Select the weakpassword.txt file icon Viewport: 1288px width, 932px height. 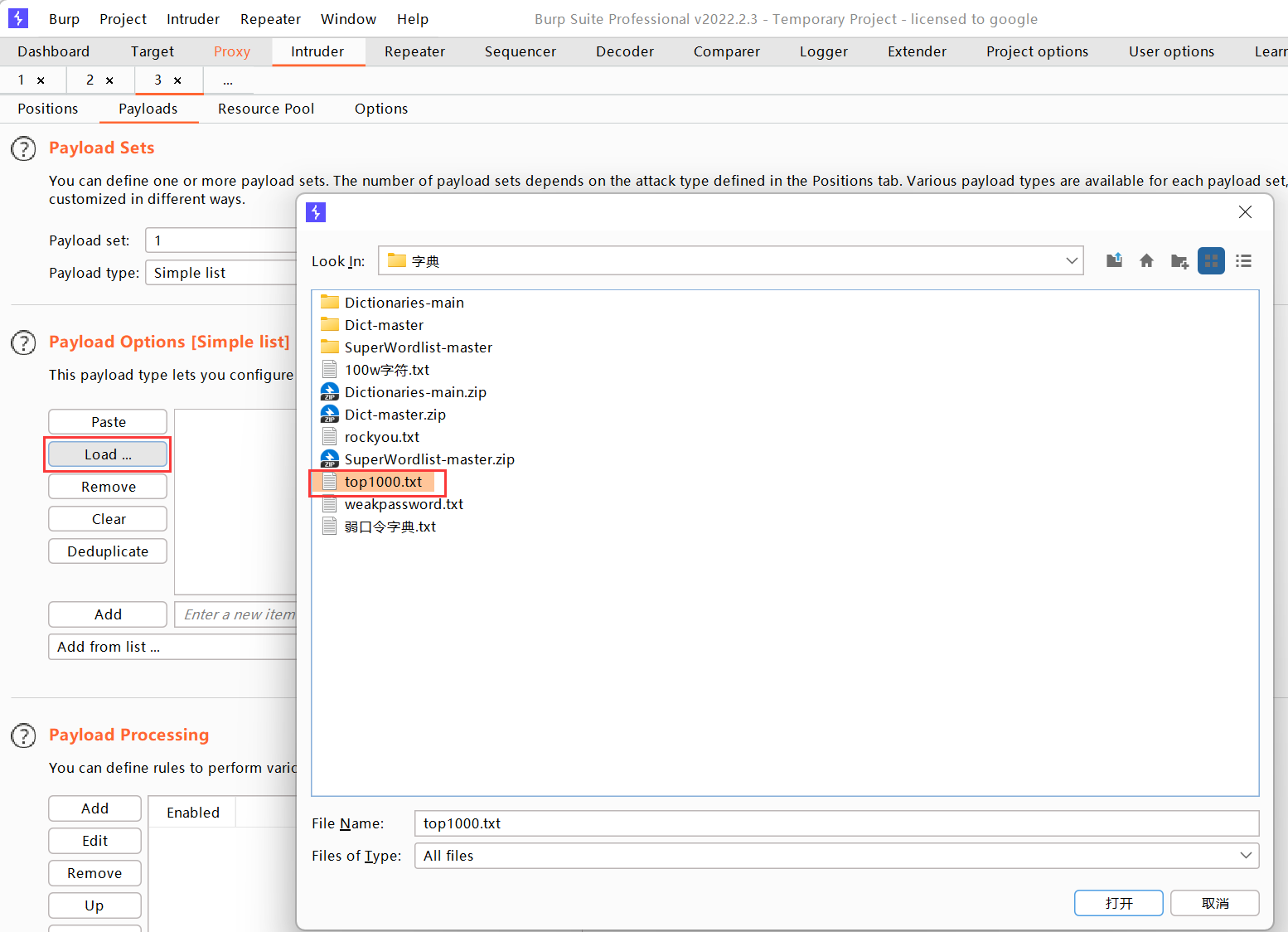[330, 503]
